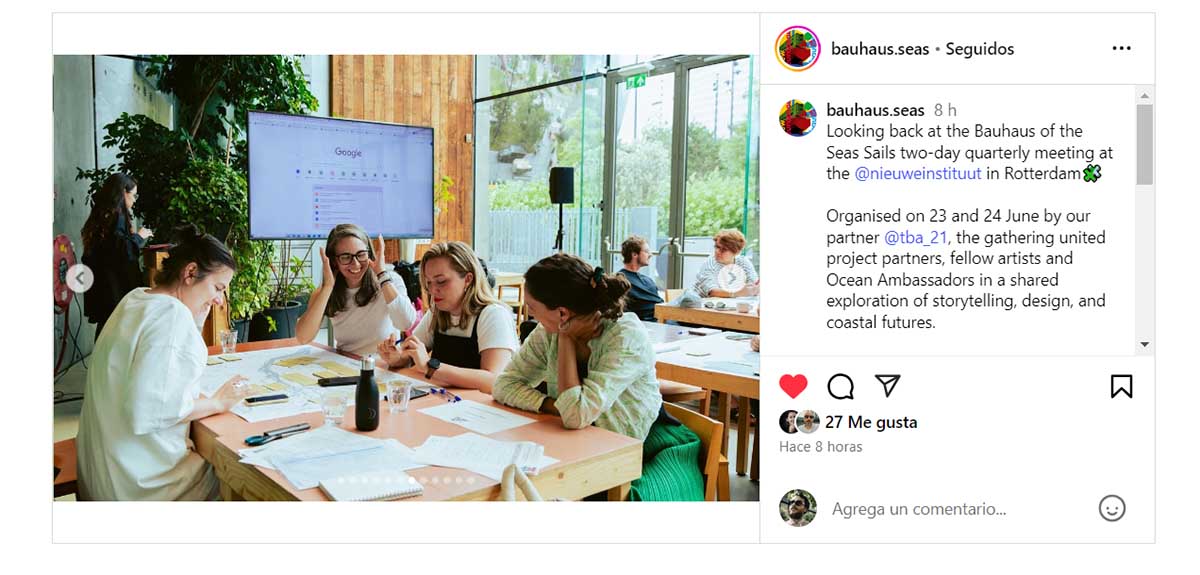Unlike the post with the red heart
This screenshot has height=575, width=1200.
point(793,386)
